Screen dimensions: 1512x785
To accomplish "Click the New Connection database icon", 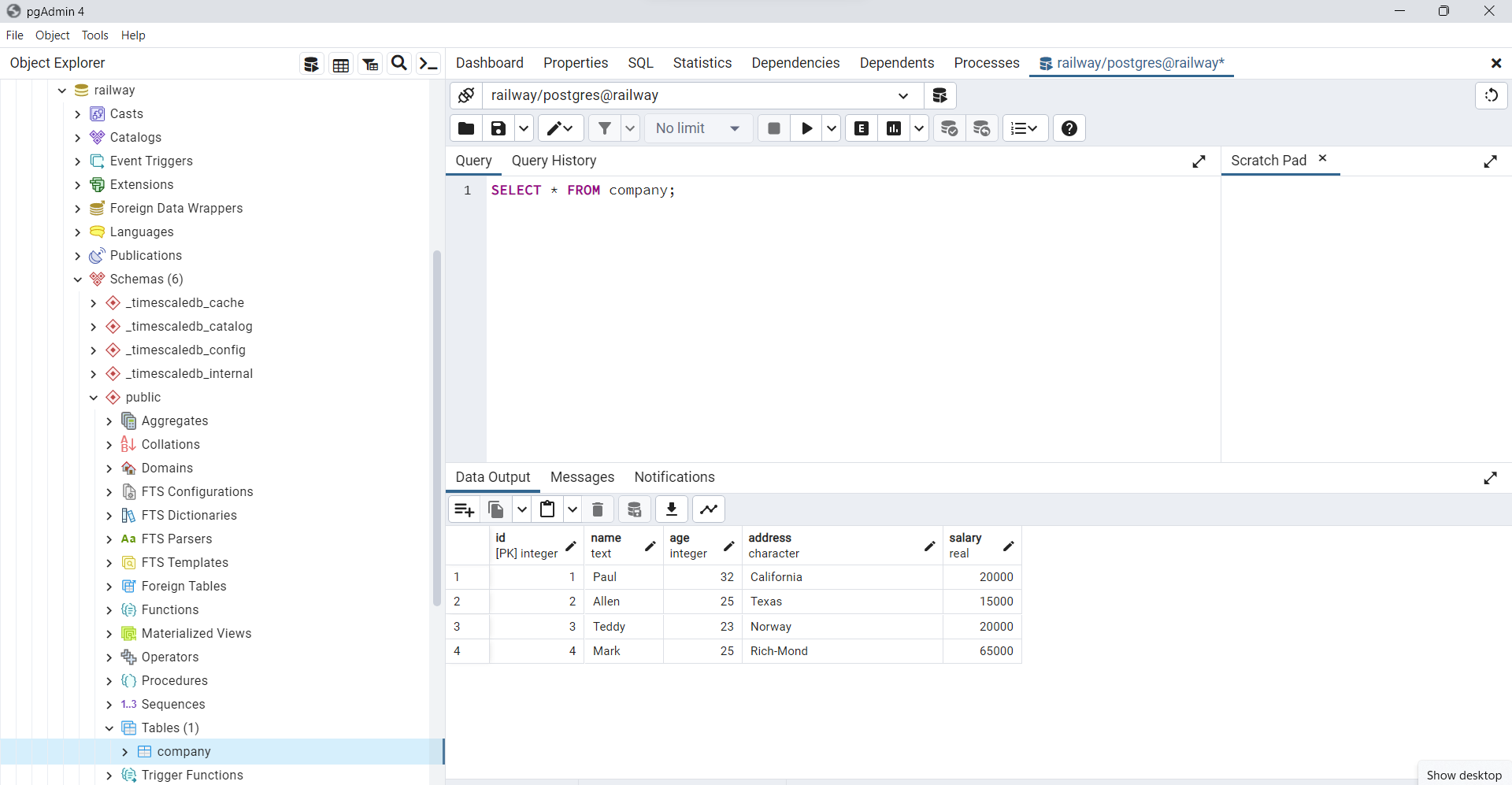I will pos(939,95).
